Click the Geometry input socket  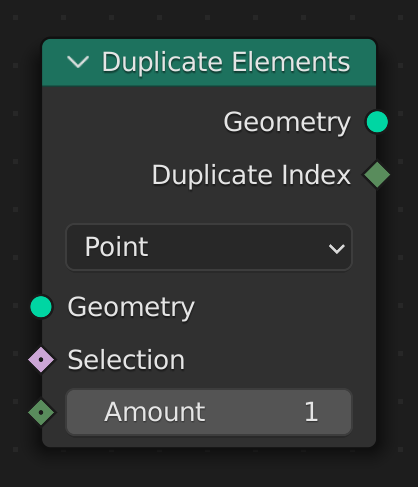(x=41, y=307)
